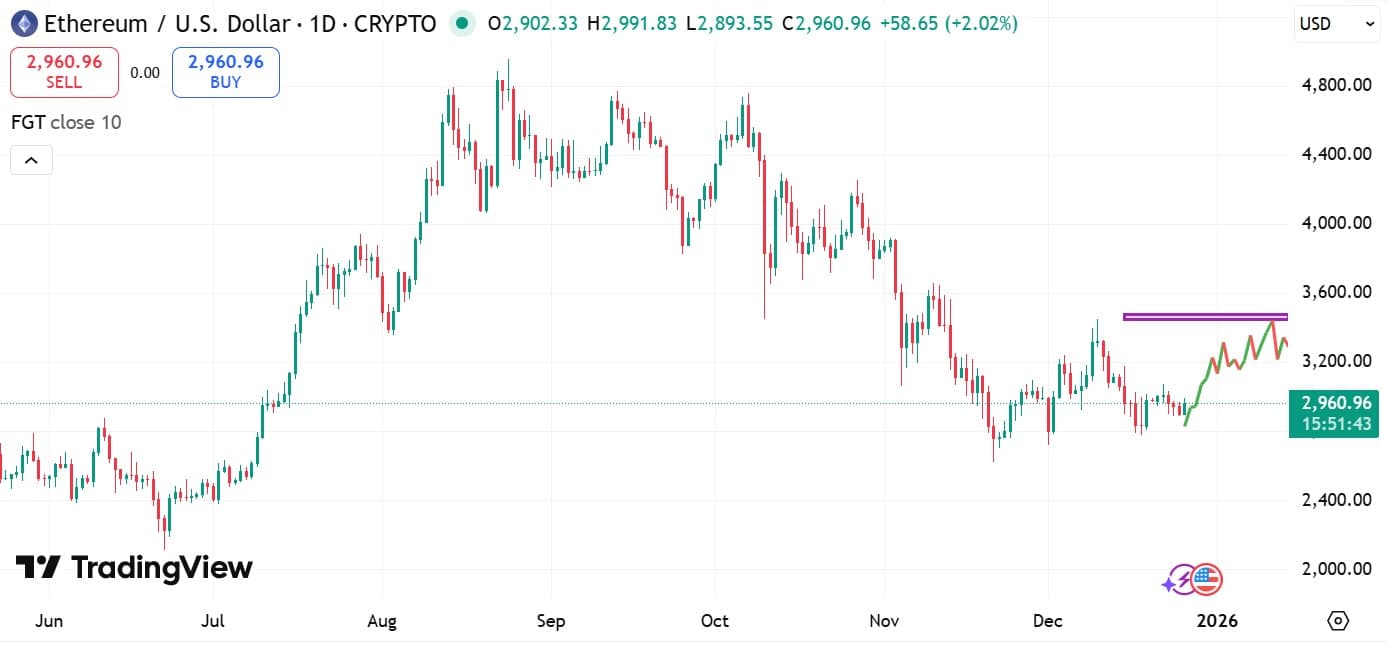Click the 0.00 spread value between SELL and BUY
Viewport: 1386px width, 654px height.
tap(144, 72)
